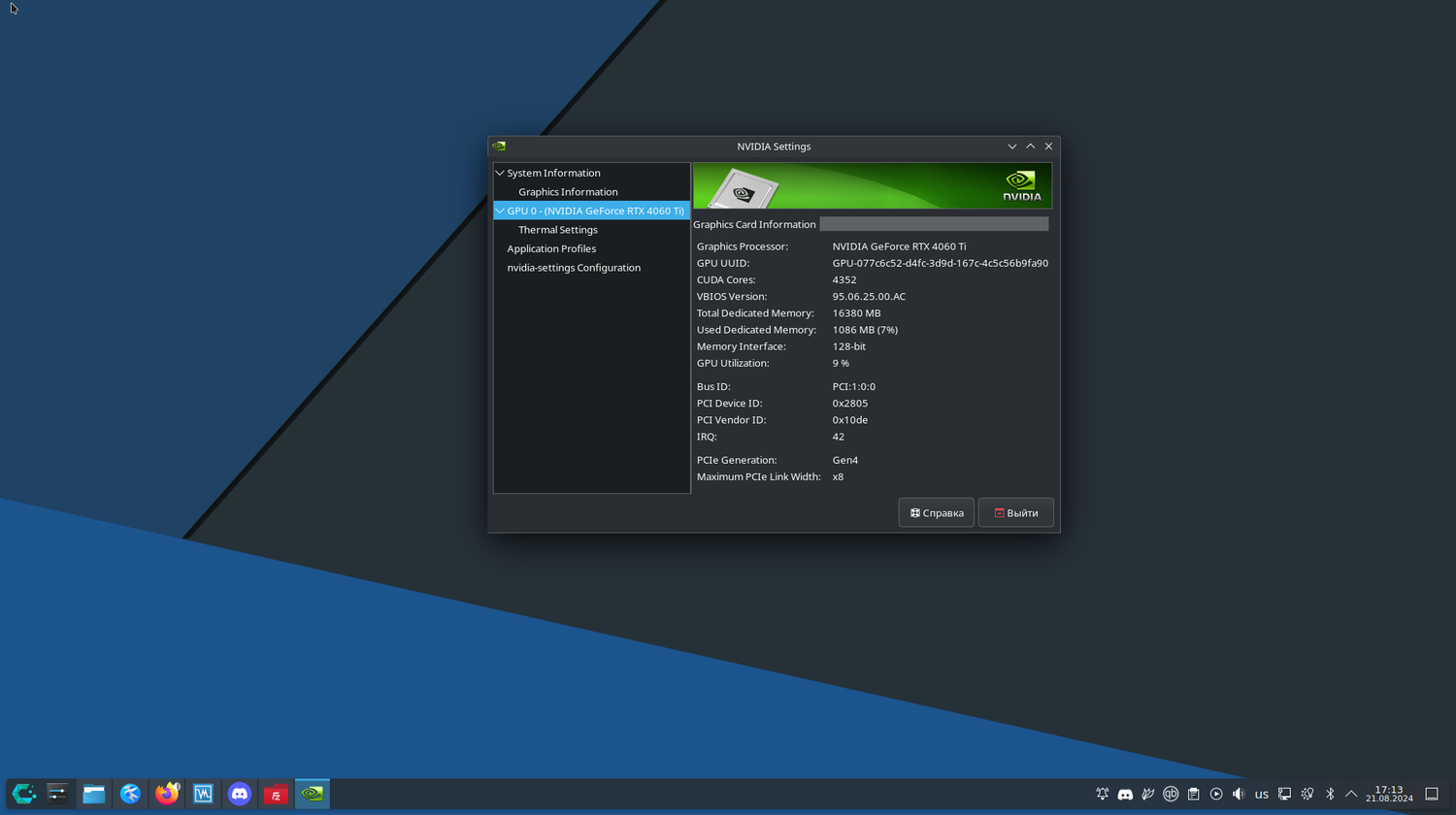This screenshot has height=815, width=1456.
Task: Show desktop using the tray corner icon
Action: (1432, 794)
